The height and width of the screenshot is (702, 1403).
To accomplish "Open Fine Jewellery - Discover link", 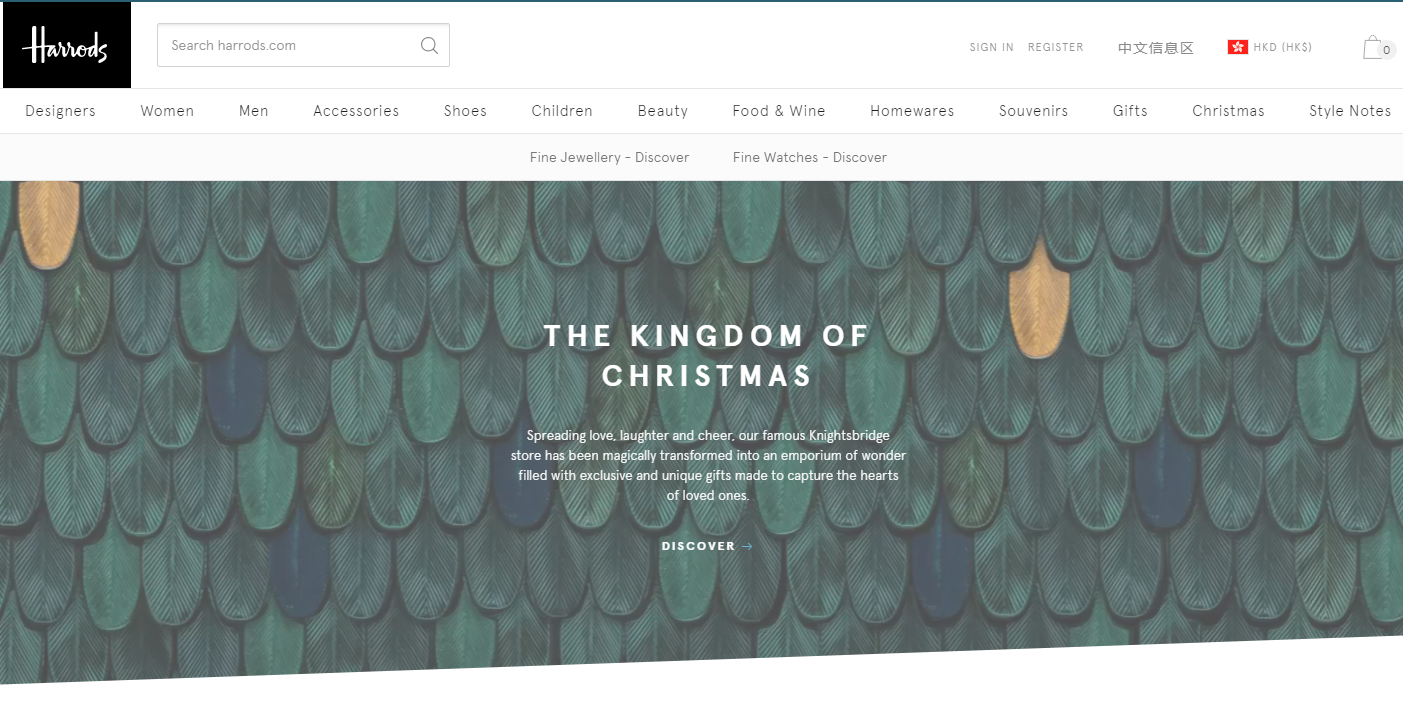I will 609,157.
